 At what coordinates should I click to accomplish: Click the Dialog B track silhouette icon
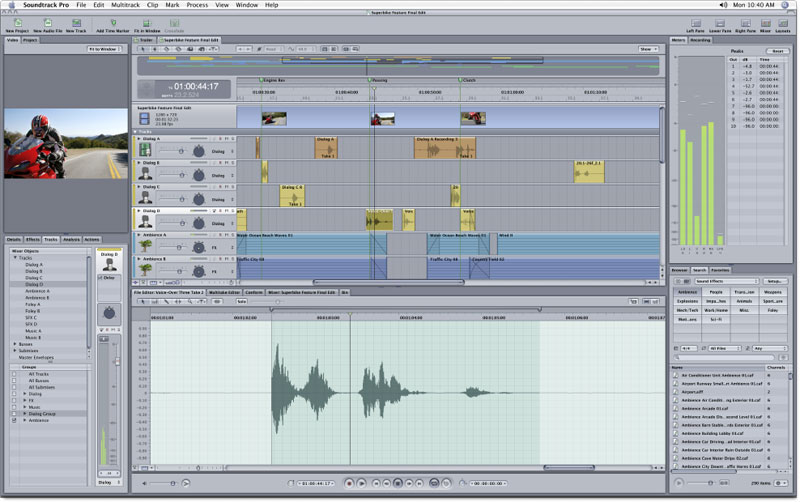[145, 174]
